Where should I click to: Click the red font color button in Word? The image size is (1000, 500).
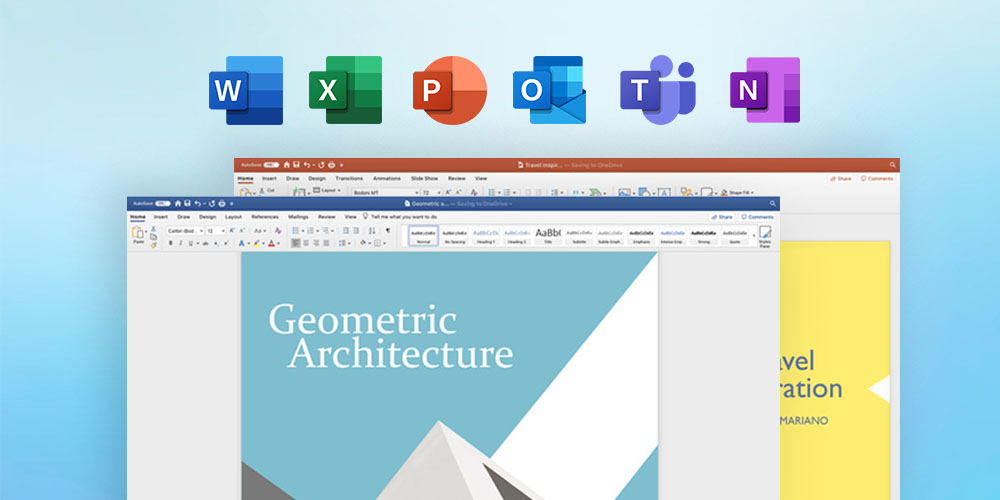pos(272,243)
